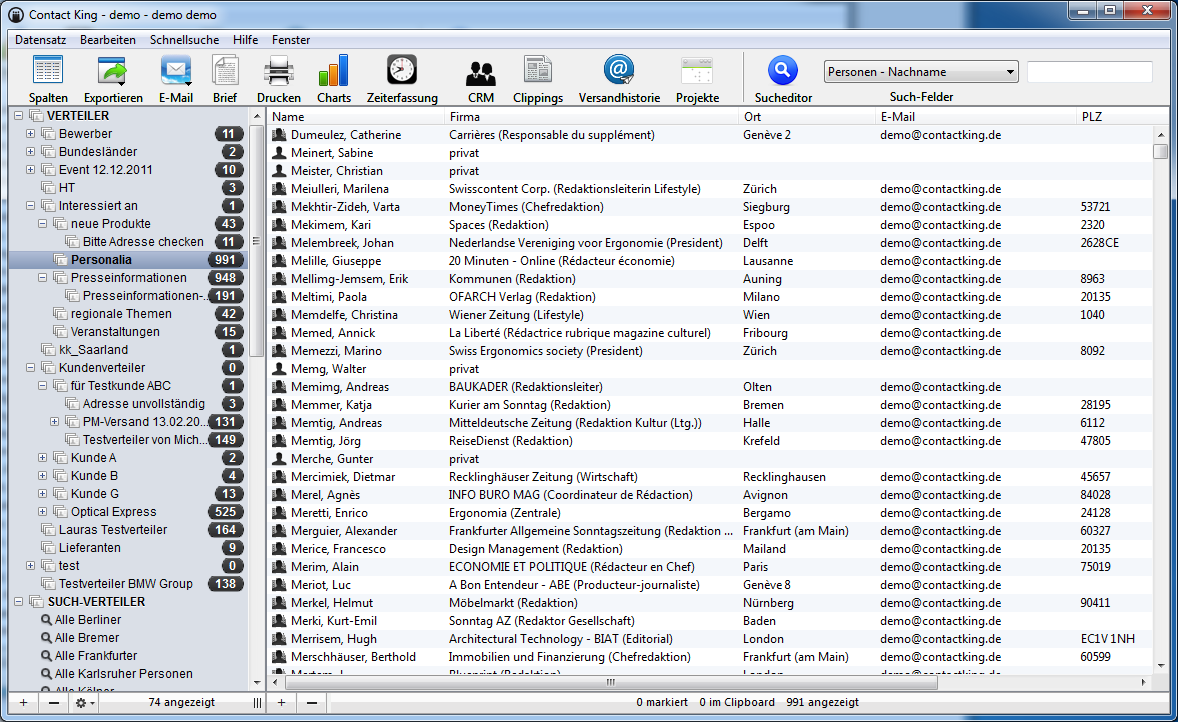The width and height of the screenshot is (1178, 722).
Task: Sort by the Ort column header
Action: coord(808,116)
